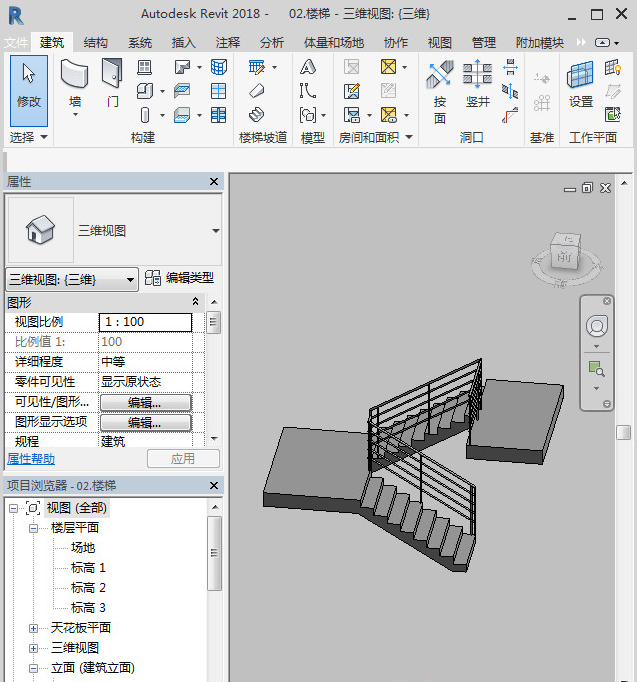Screen dimensions: 637x682
Task: Switch to the 视图 ribbon tab
Action: tap(440, 43)
